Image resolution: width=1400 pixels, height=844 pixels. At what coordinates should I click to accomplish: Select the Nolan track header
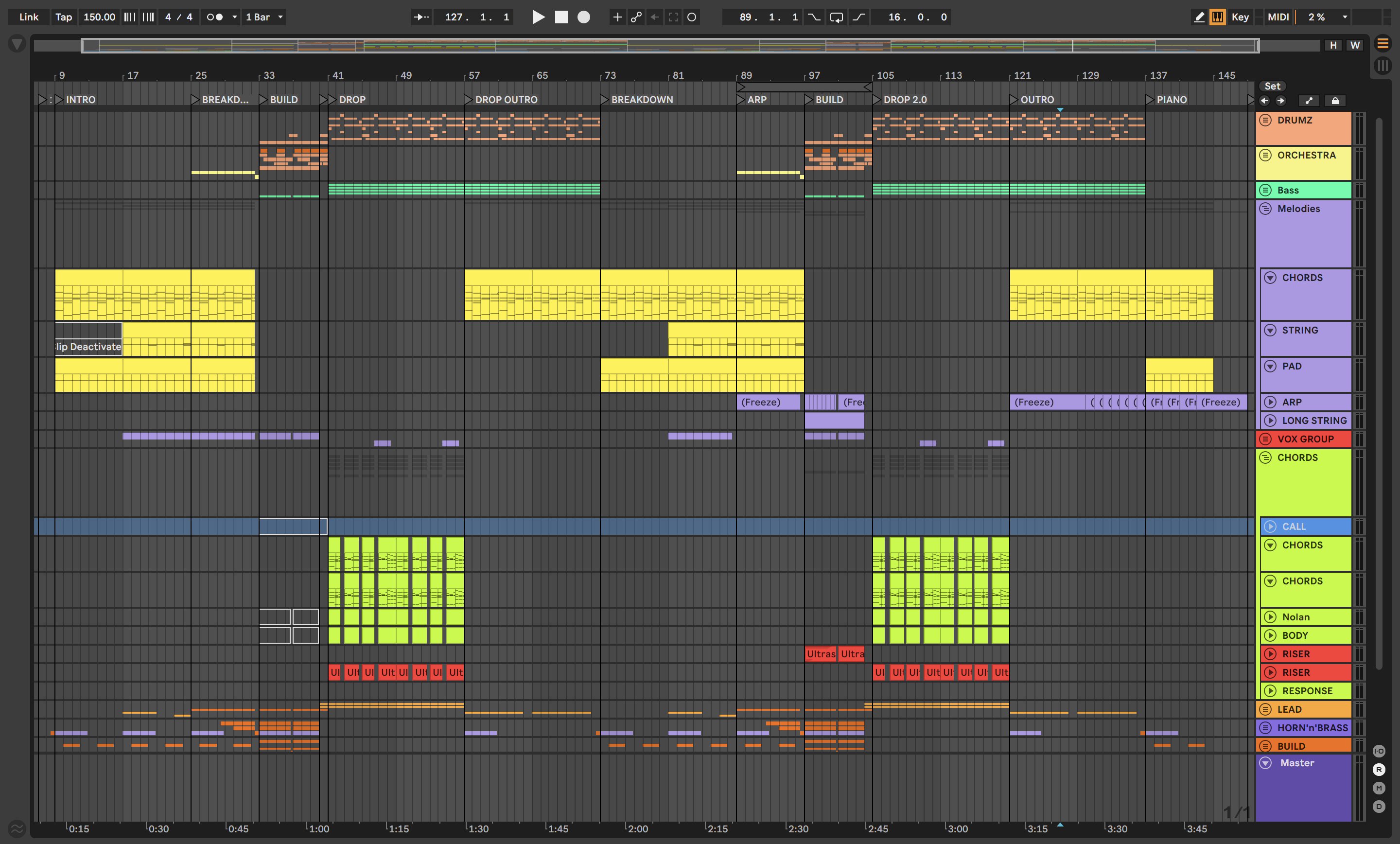[x=1306, y=616]
